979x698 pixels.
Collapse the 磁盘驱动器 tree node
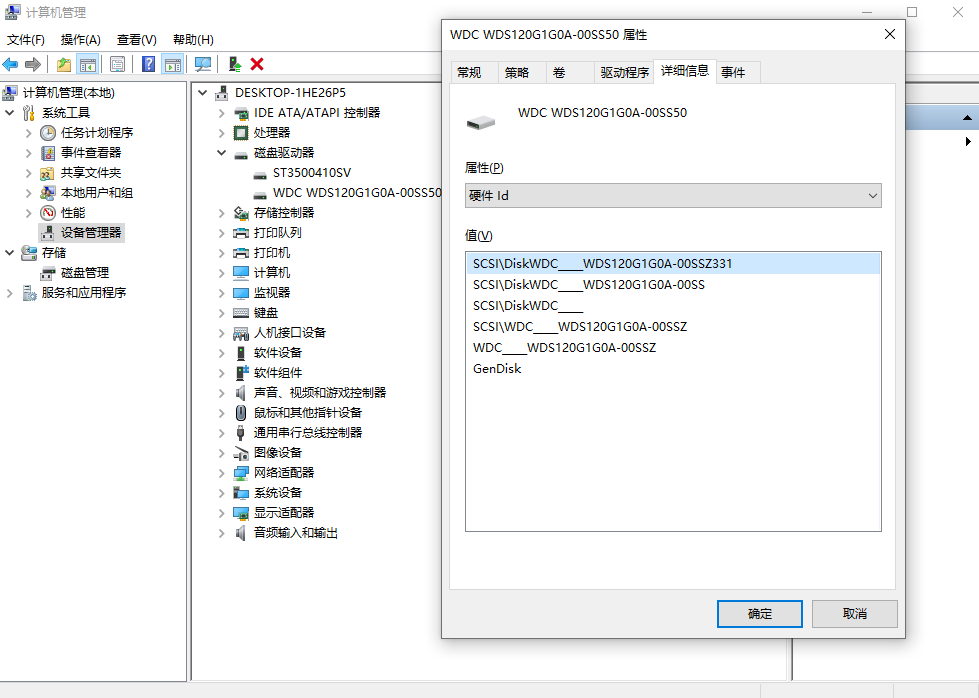point(221,152)
